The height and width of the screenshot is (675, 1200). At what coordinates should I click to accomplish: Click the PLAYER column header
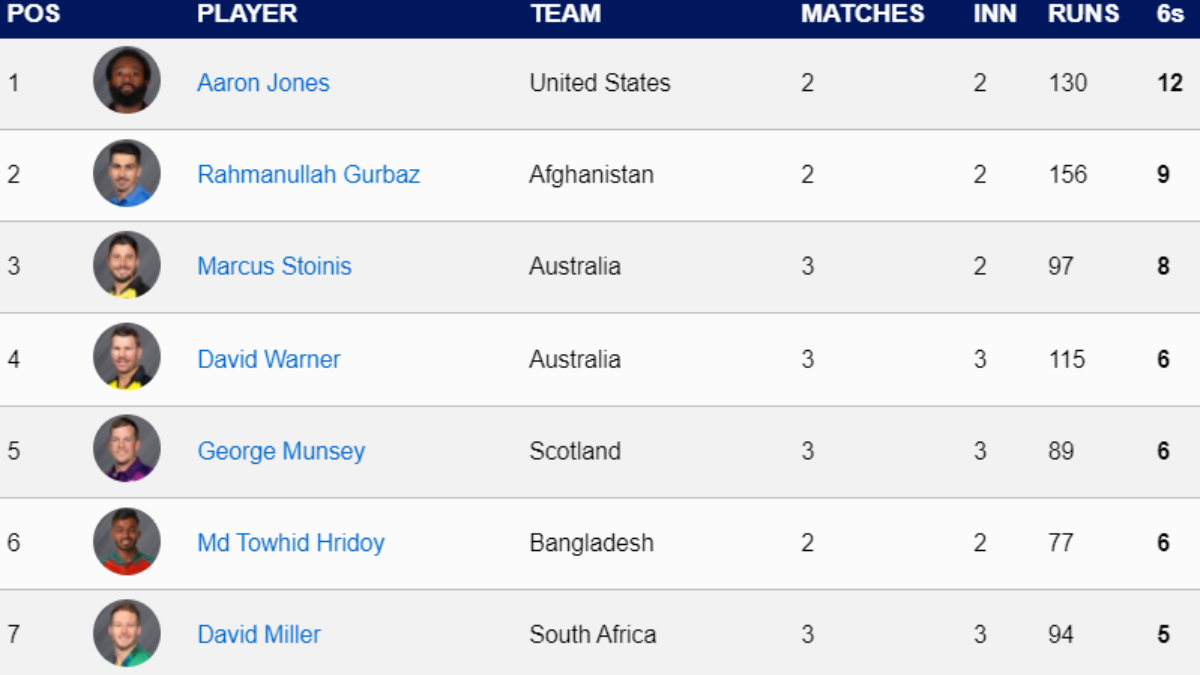(x=247, y=14)
